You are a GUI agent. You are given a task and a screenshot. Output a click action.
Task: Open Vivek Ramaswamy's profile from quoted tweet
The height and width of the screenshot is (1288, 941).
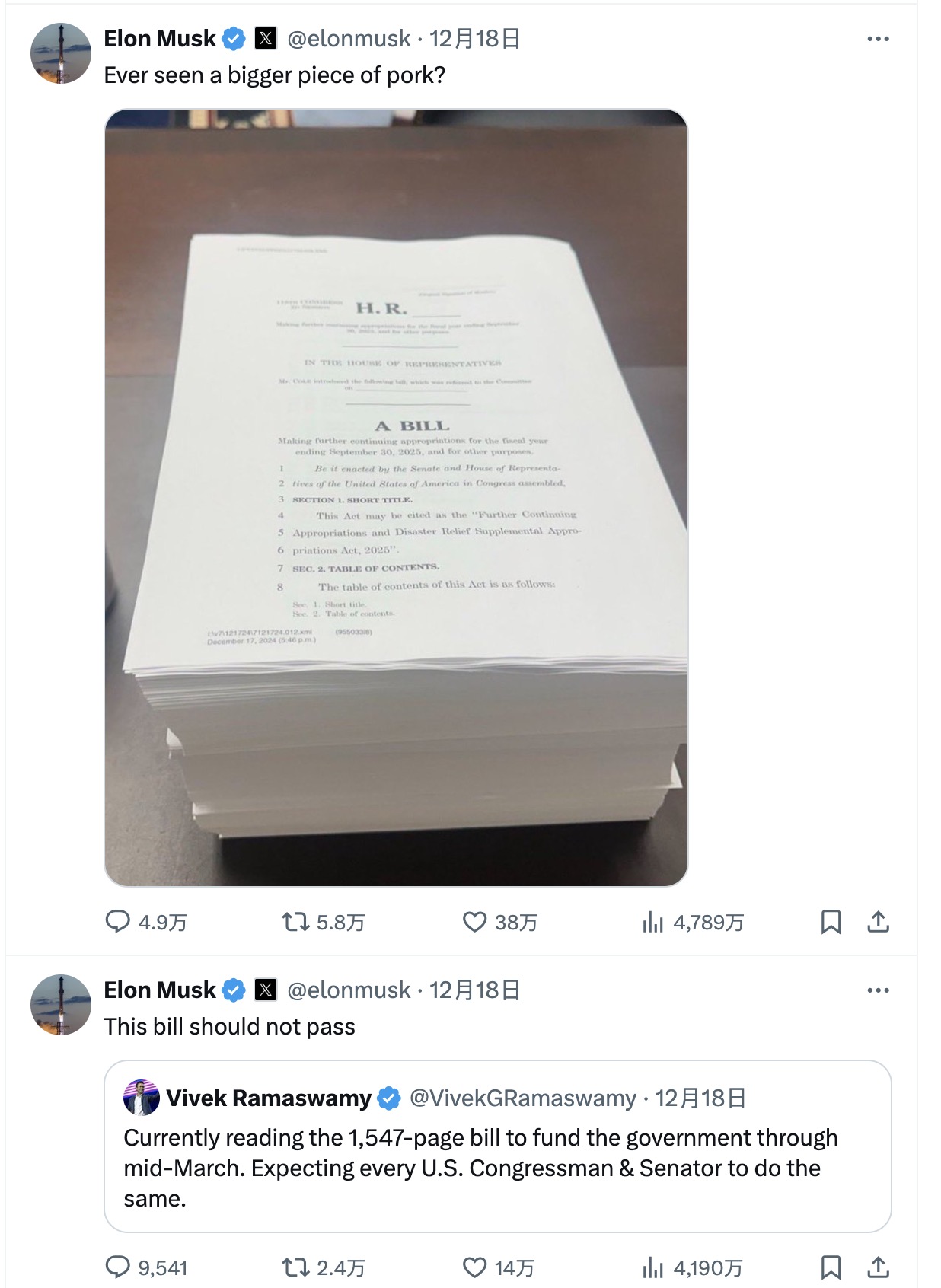269,1098
